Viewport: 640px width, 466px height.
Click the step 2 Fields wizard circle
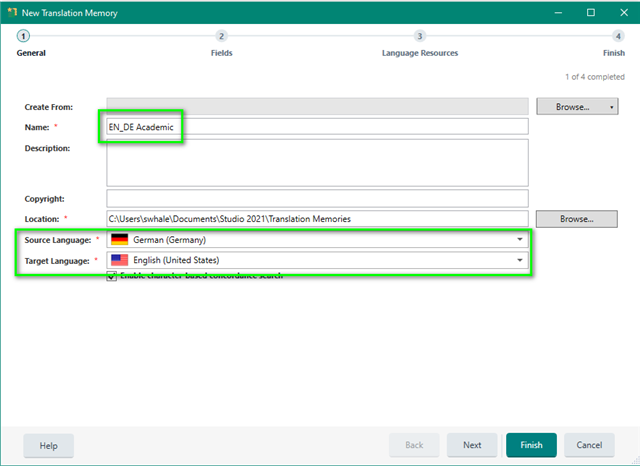(222, 36)
